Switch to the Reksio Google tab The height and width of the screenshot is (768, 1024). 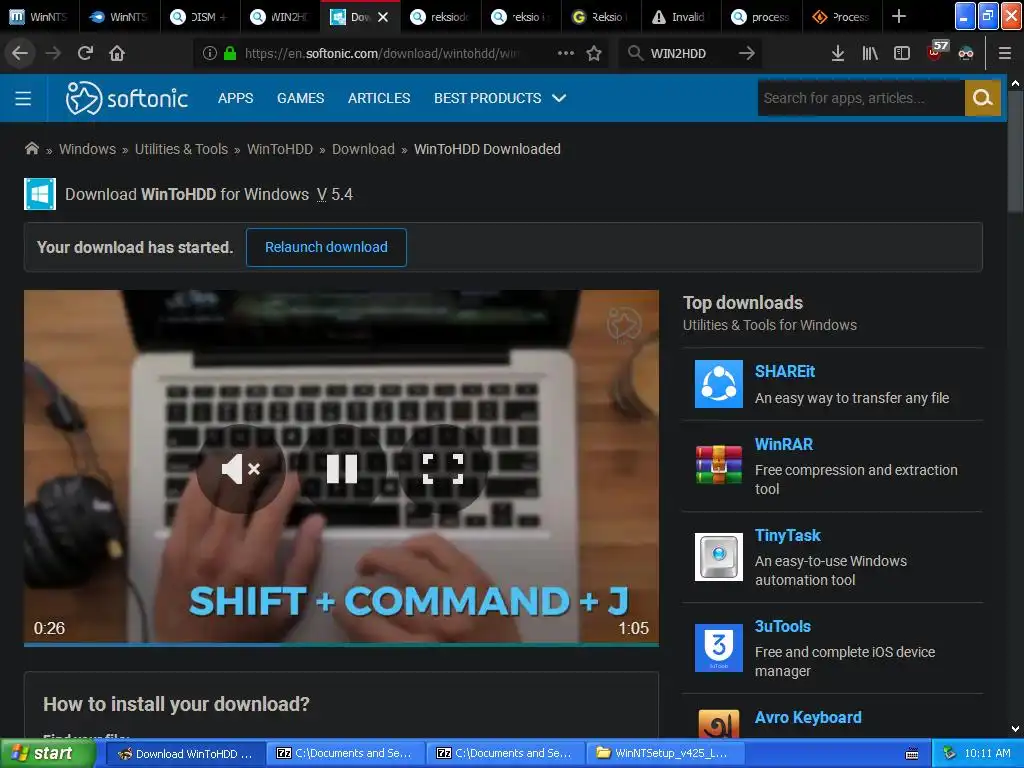(601, 16)
